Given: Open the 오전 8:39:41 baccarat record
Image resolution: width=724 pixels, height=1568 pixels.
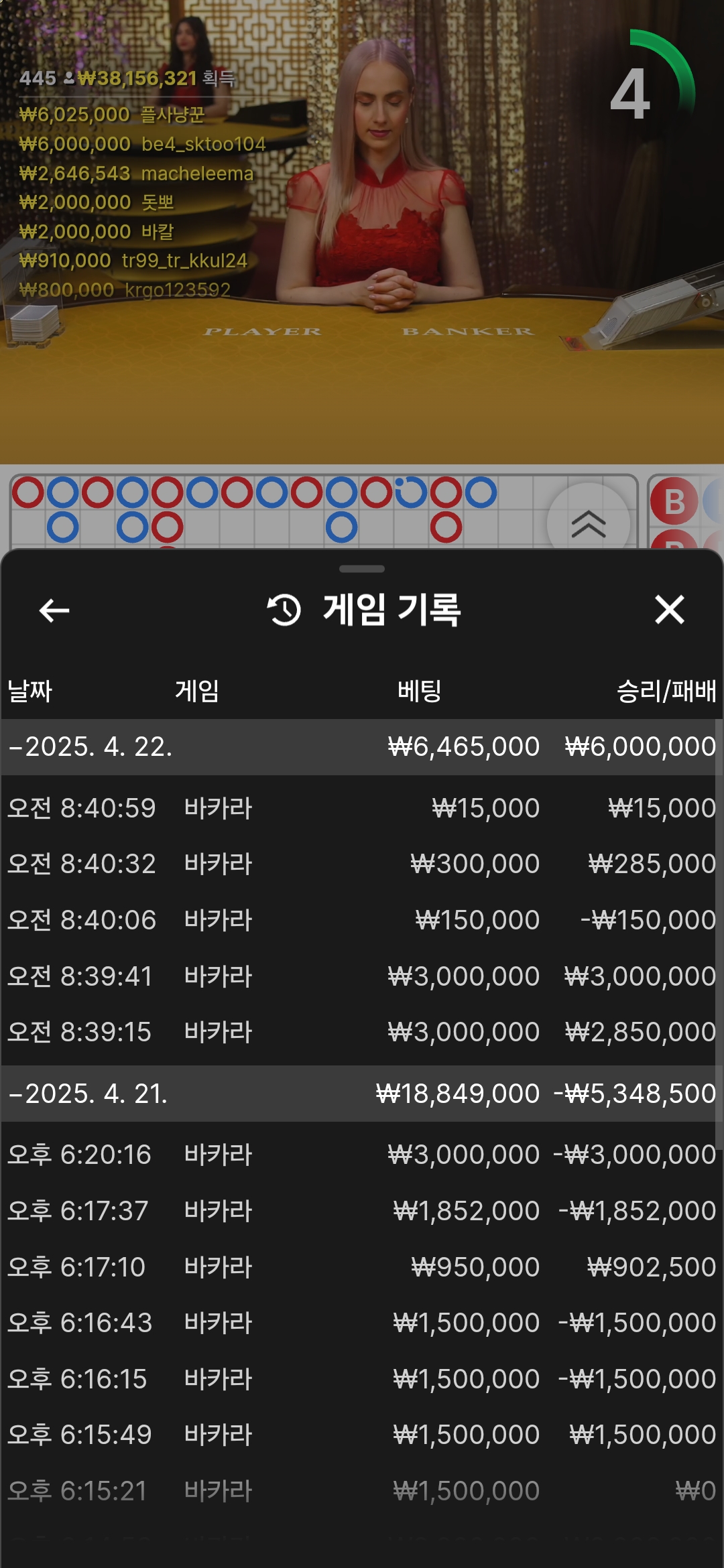Looking at the screenshot, I should 362,976.
